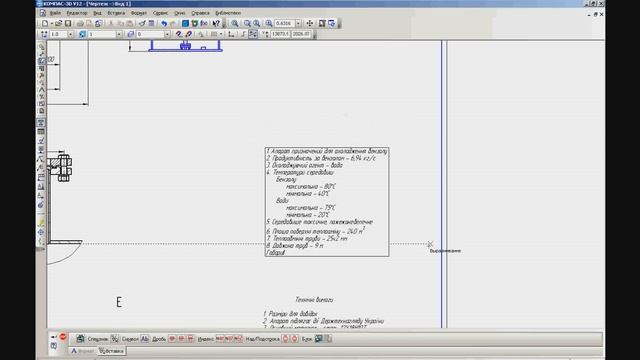The height and width of the screenshot is (360, 640).
Task: Click the variables f(x) icon
Action: (x=204, y=24)
